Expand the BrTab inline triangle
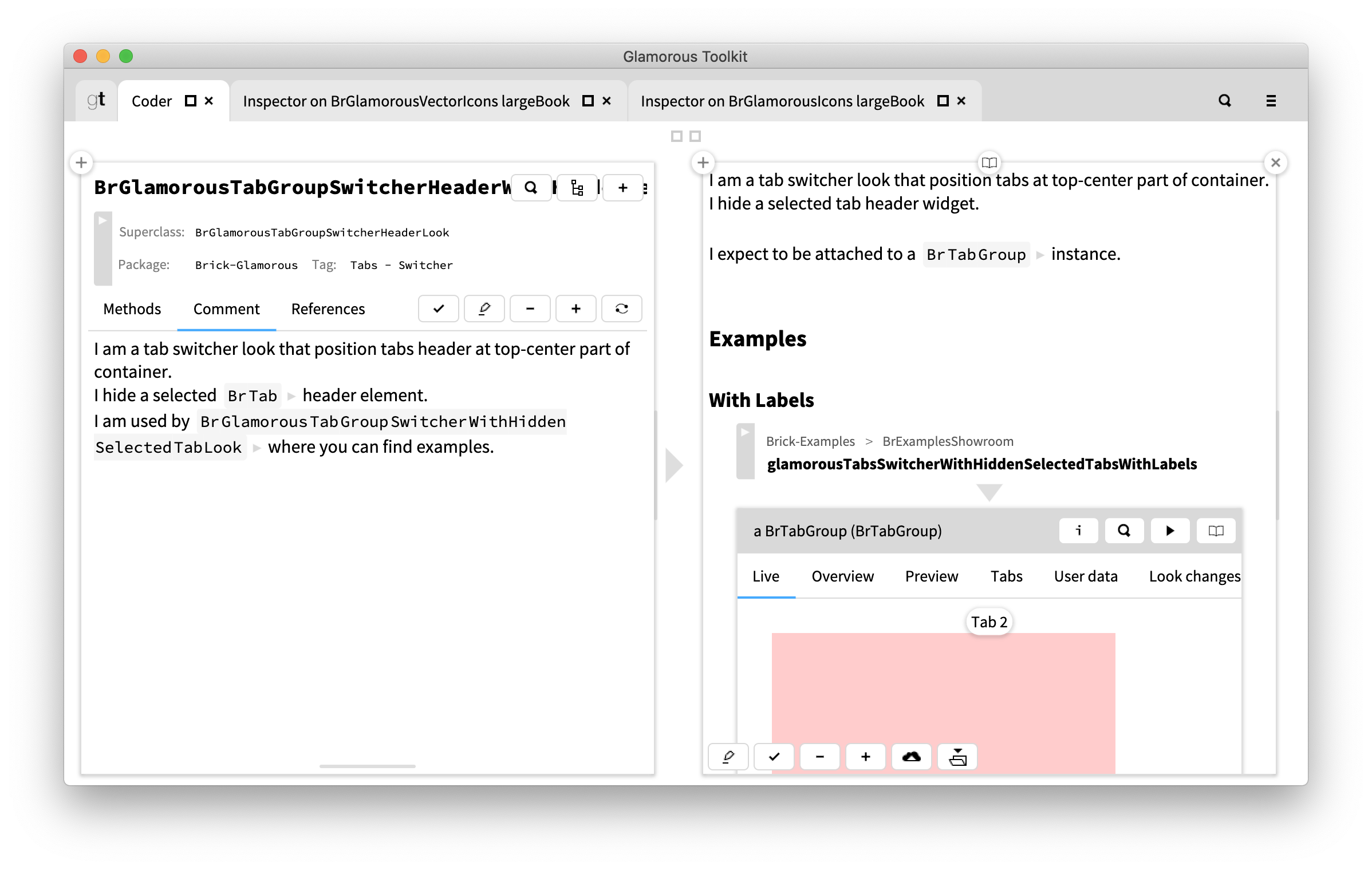 coord(291,396)
